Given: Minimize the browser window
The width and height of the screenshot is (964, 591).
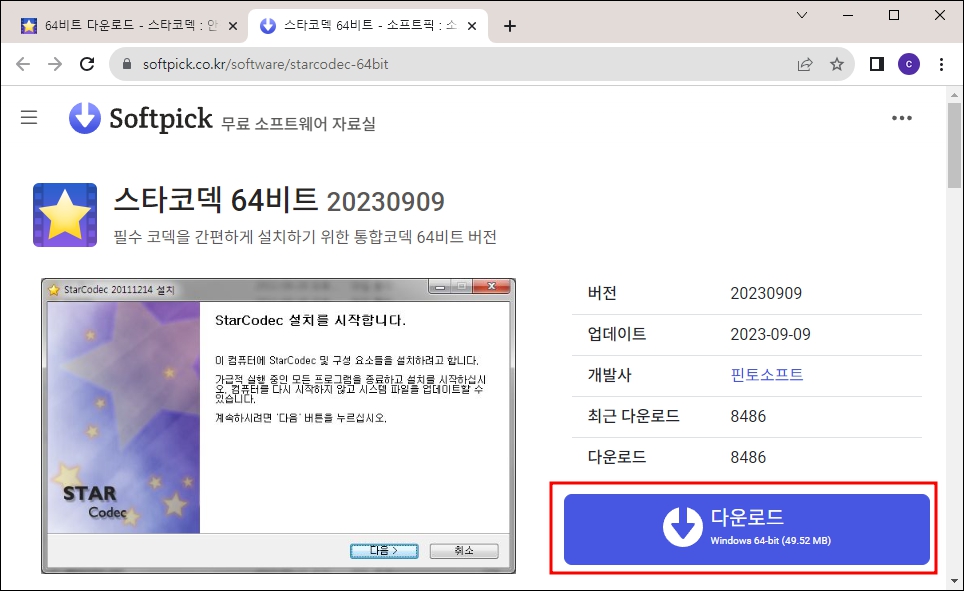Looking at the screenshot, I should [848, 15].
